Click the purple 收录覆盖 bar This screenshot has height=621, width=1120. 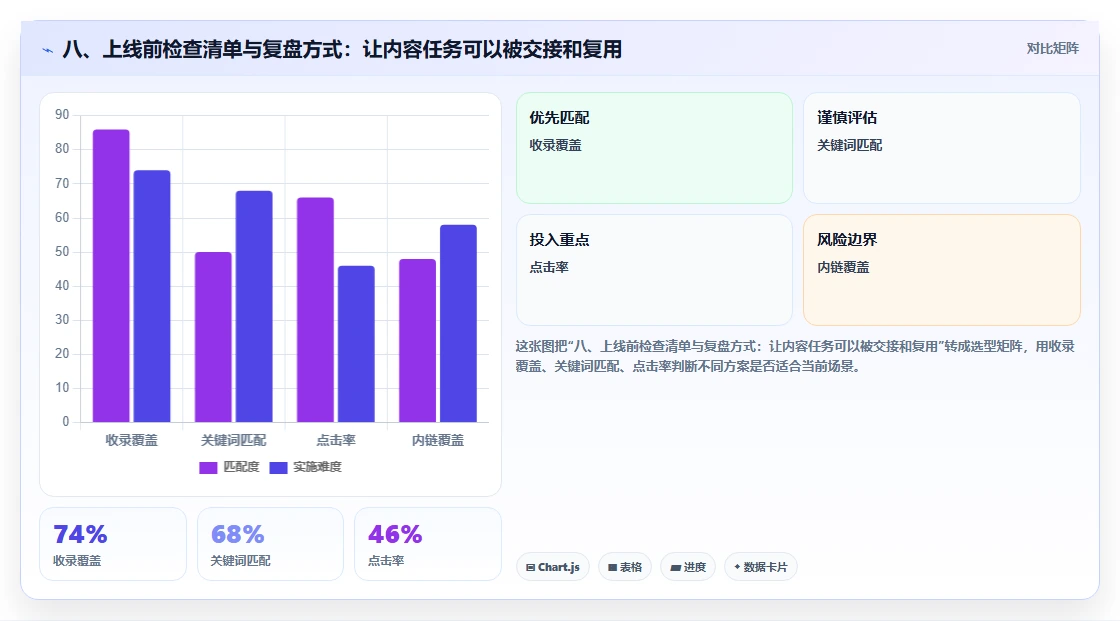[x=111, y=276]
